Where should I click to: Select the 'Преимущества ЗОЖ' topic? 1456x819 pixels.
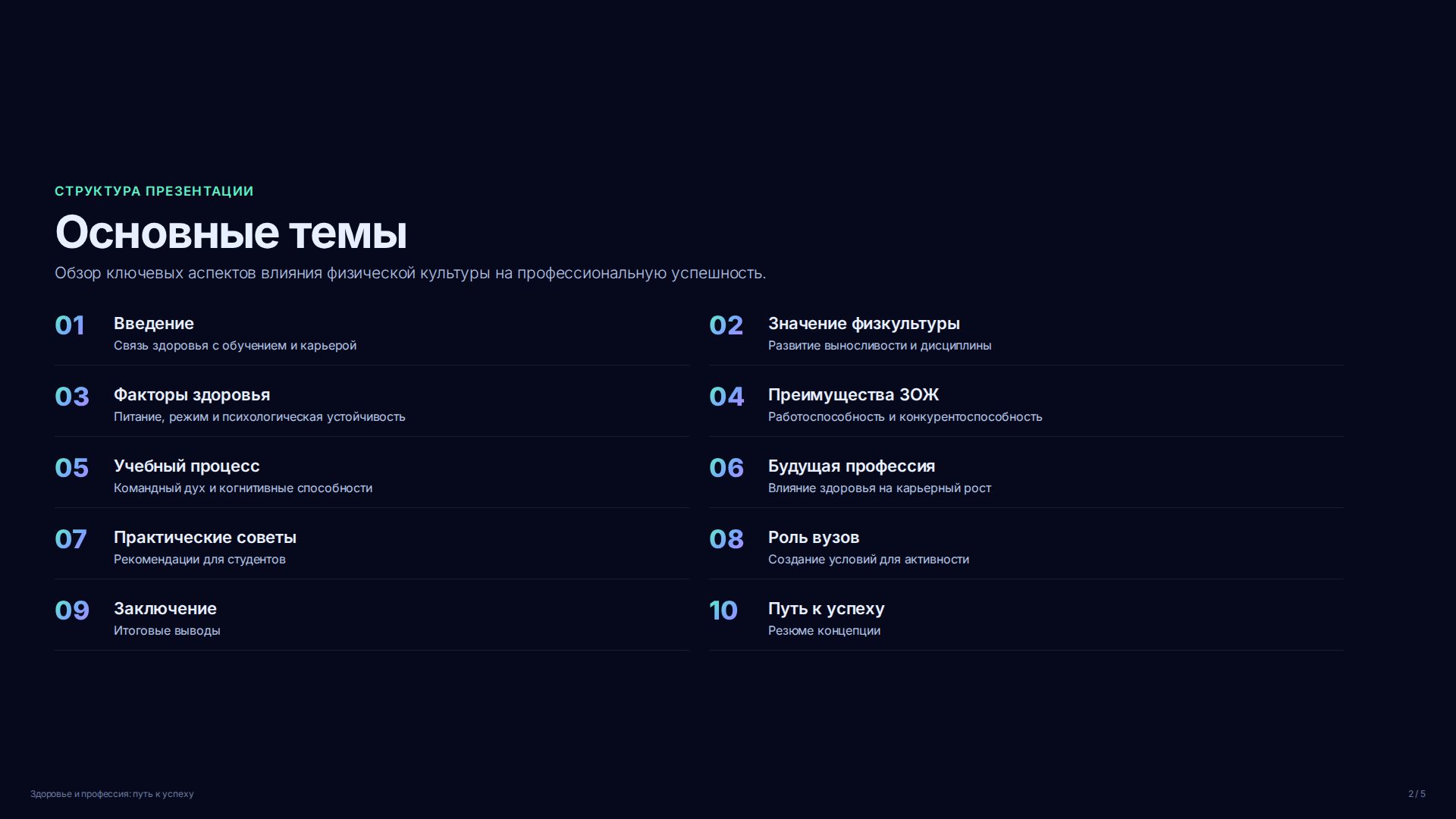(853, 395)
